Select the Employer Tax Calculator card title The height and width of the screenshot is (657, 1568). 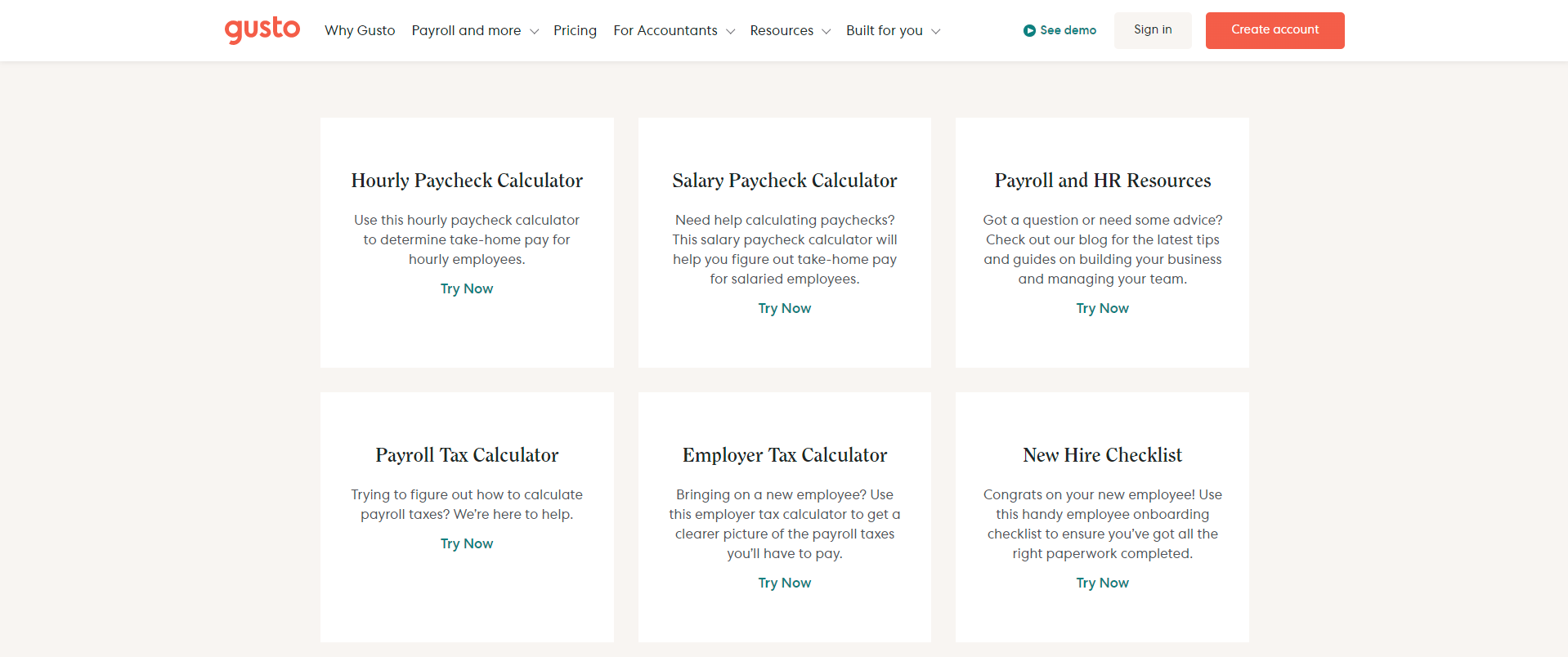tap(785, 455)
